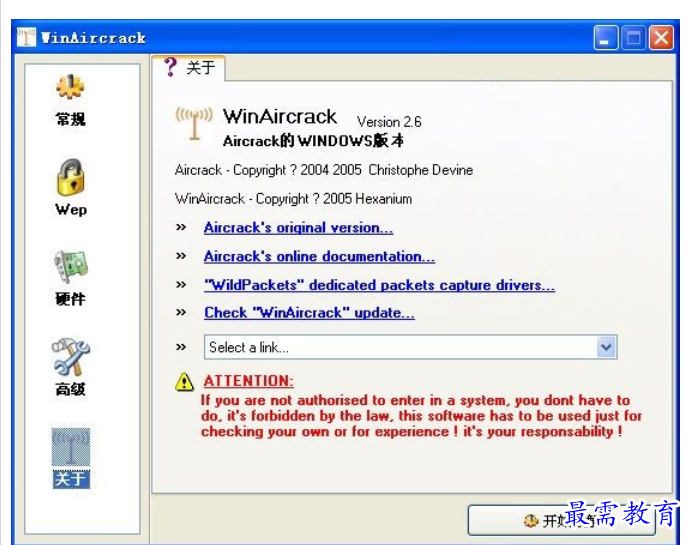686x545 pixels.
Task: Open Aircrack's original version link
Action: (x=298, y=227)
